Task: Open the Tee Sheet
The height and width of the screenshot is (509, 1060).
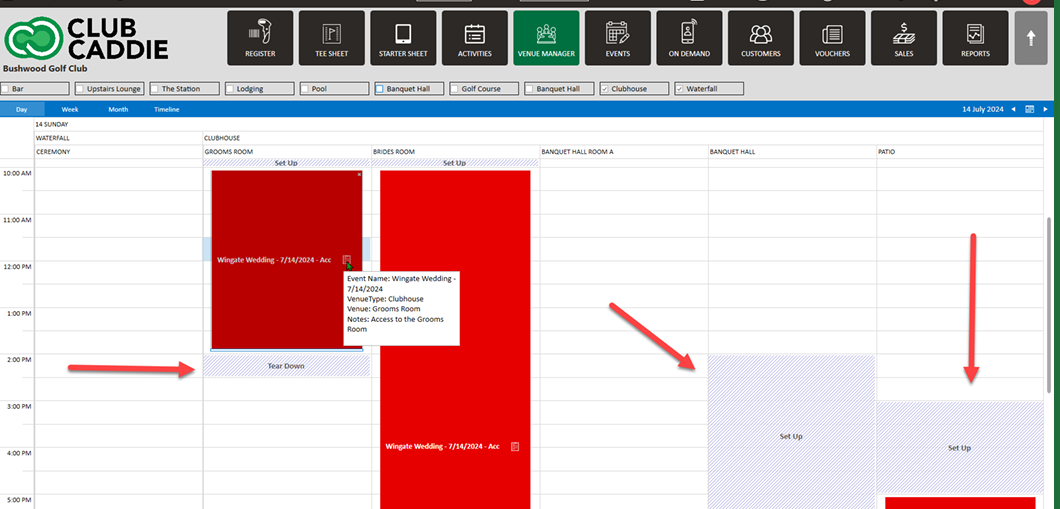Action: (331, 38)
